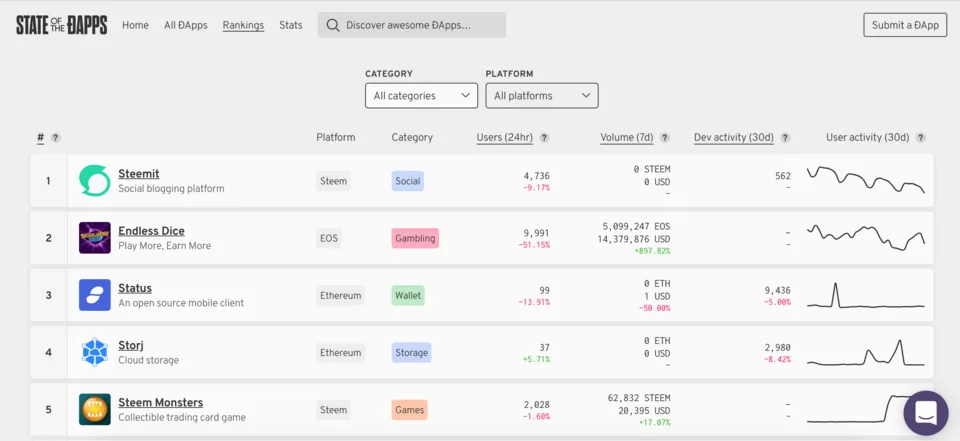Sort by Users (24hr) column
The height and width of the screenshot is (441, 960).
(504, 138)
